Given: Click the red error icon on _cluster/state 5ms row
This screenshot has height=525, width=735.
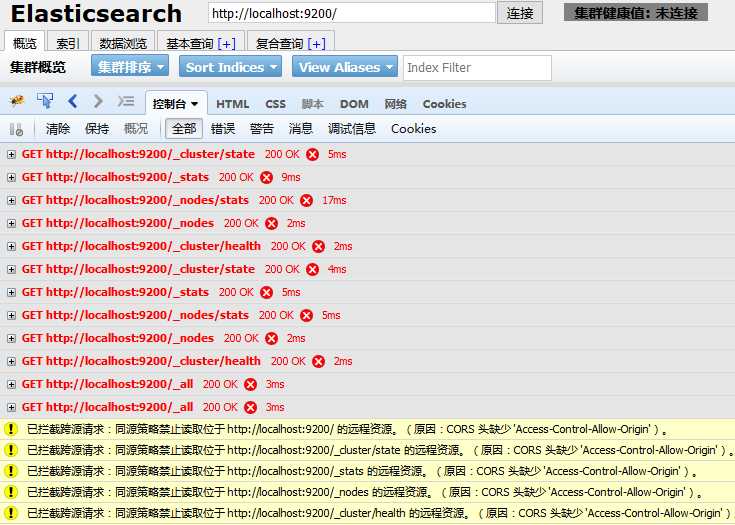Looking at the screenshot, I should [x=313, y=155].
